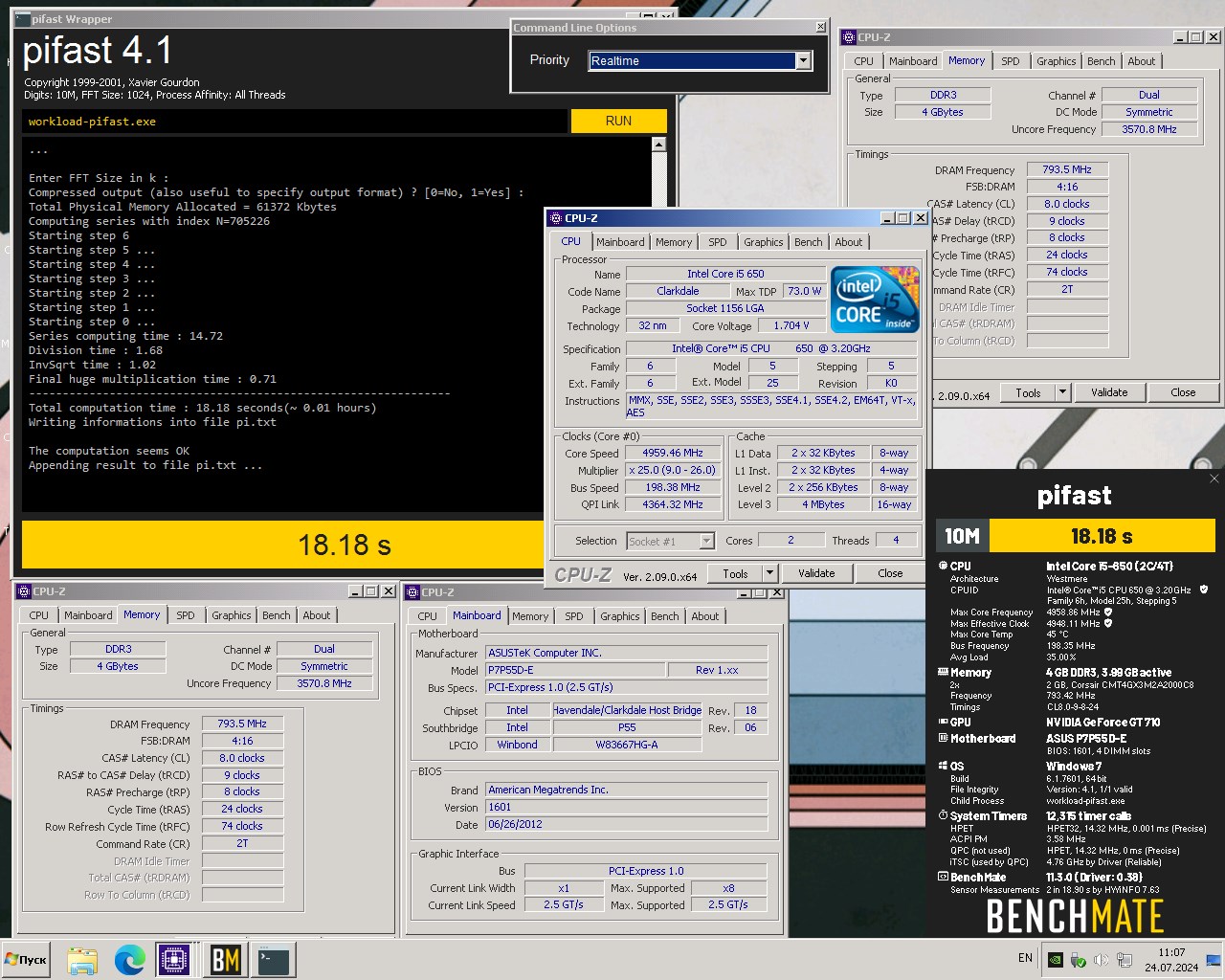Viewport: 1225px width, 980px height.
Task: Click the Motherboard icon in BenchMate panel
Action: (x=943, y=739)
